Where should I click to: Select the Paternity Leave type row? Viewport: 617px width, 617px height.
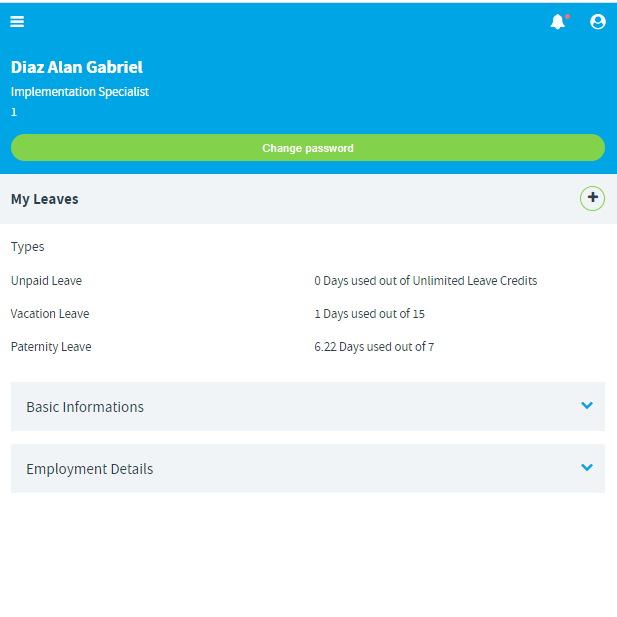[308, 347]
